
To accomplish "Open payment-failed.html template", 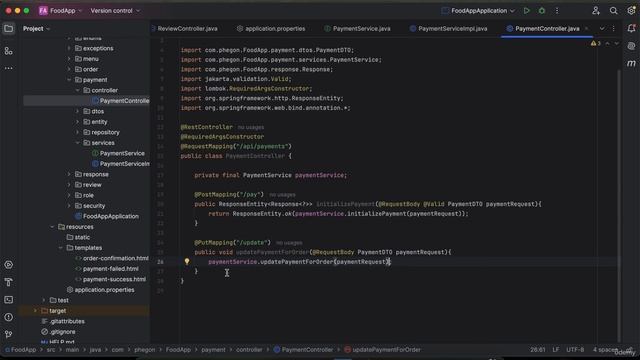I will [111, 269].
